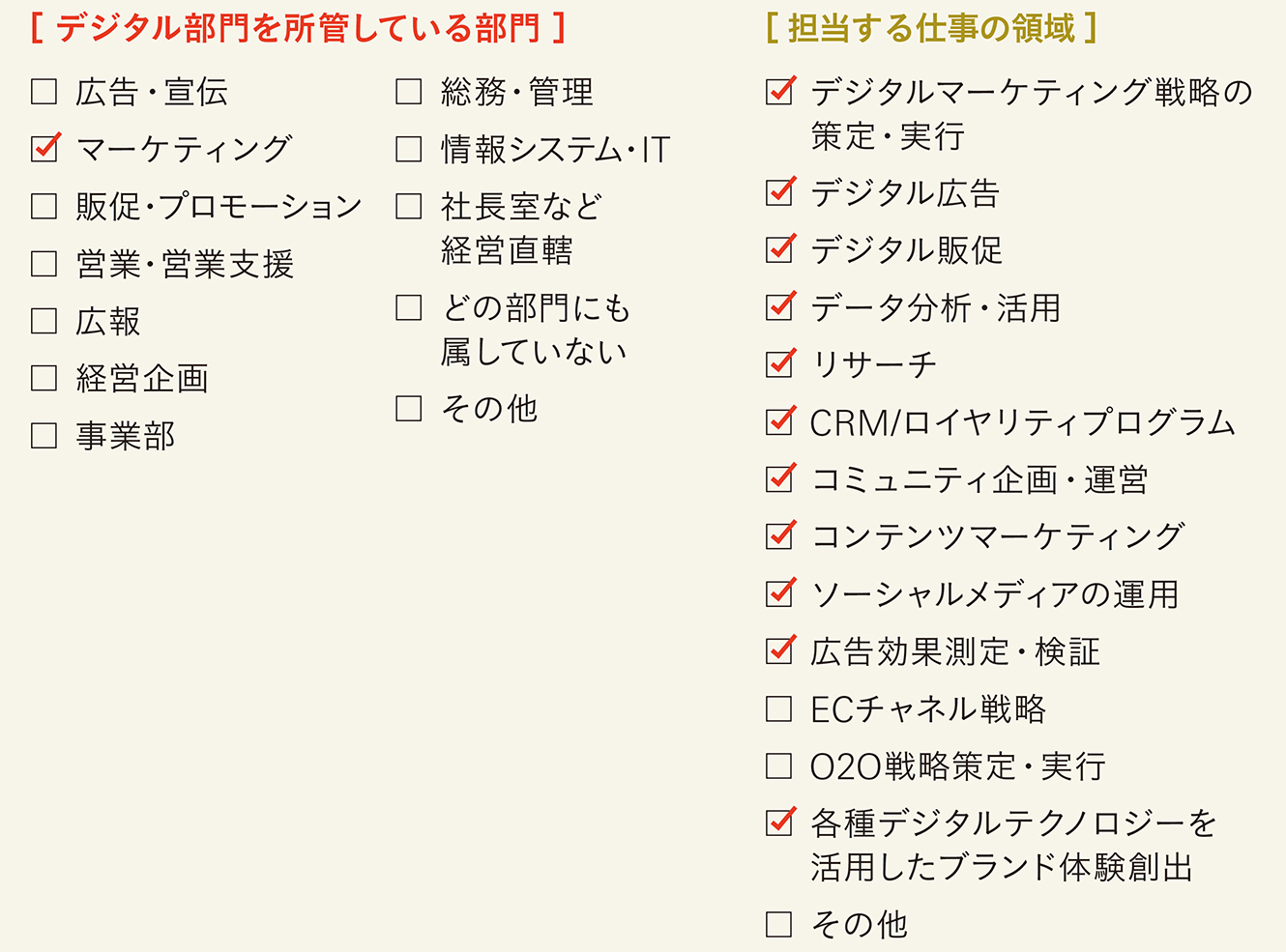Image resolution: width=1286 pixels, height=952 pixels.
Task: Tick the どの部門にも属していない checkbox
Action: 409,307
